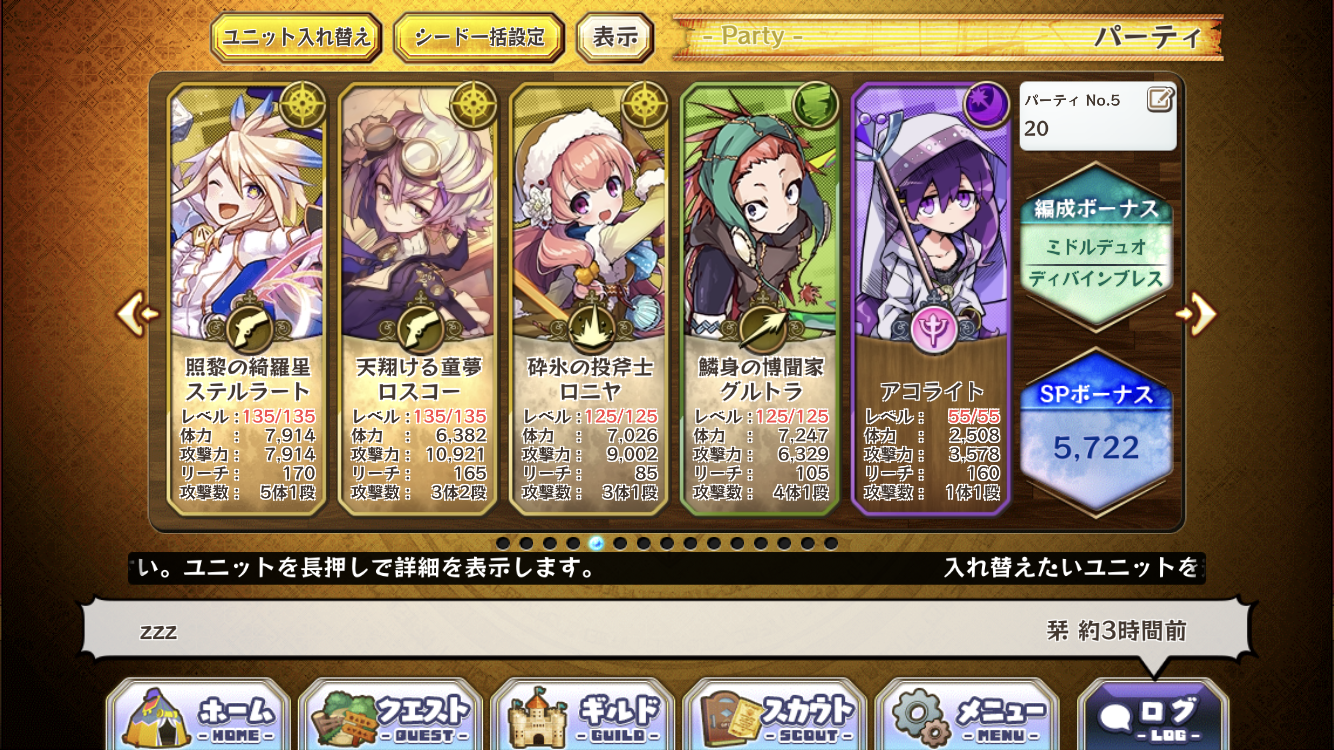Image resolution: width=1334 pixels, height=750 pixels.
Task: Tap the purple element badge on アコライト card
Action: tap(987, 105)
